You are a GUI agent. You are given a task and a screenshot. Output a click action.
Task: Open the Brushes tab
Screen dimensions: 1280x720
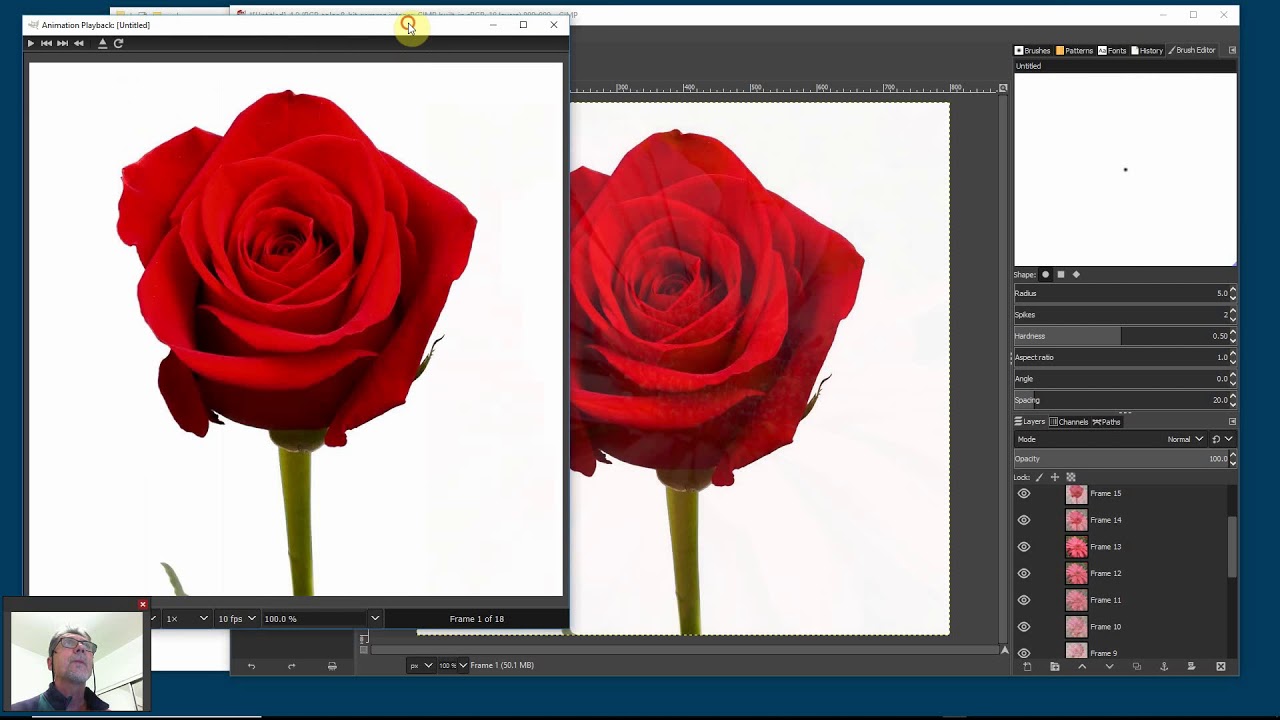[1033, 50]
